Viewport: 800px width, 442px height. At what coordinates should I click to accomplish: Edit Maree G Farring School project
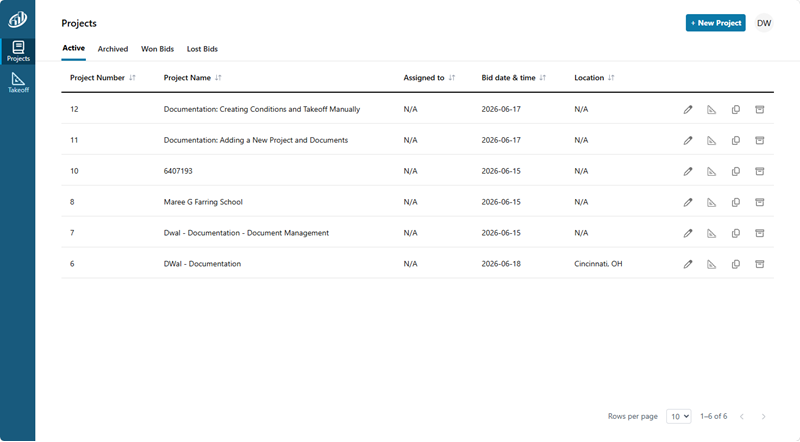pyautogui.click(x=688, y=202)
